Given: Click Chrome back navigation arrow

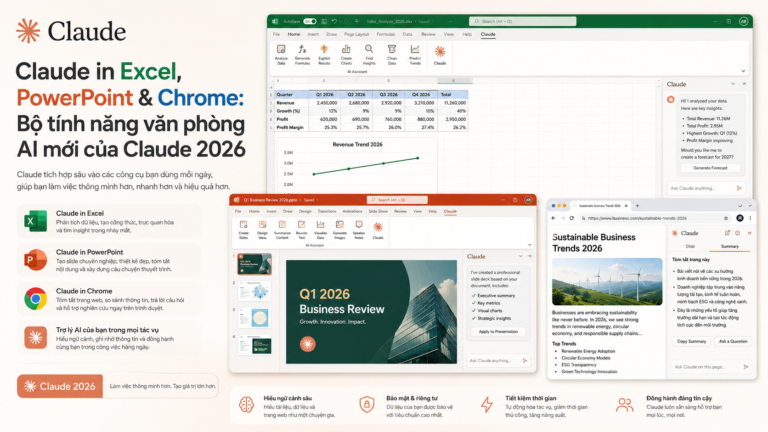Looking at the screenshot, I should coord(553,218).
